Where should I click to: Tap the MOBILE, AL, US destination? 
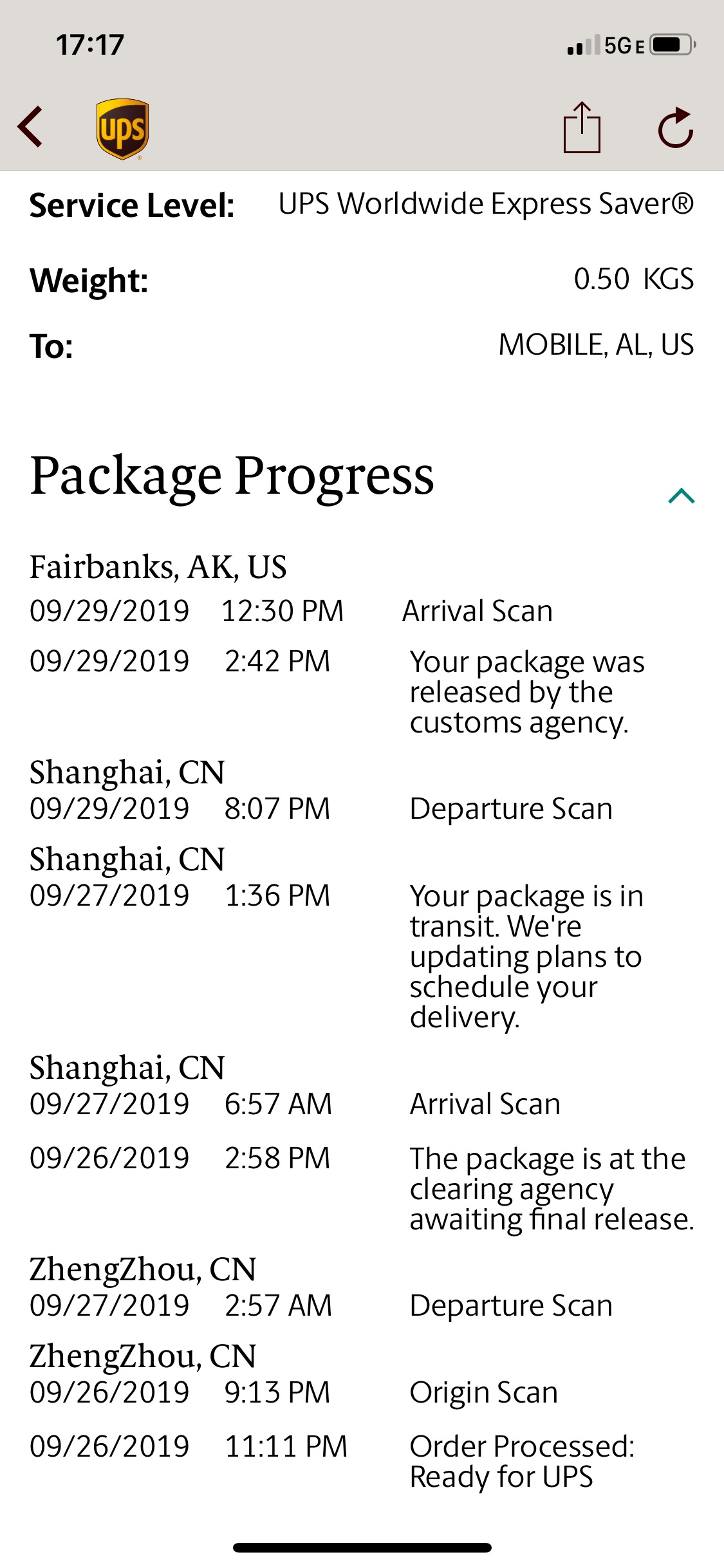point(596,345)
